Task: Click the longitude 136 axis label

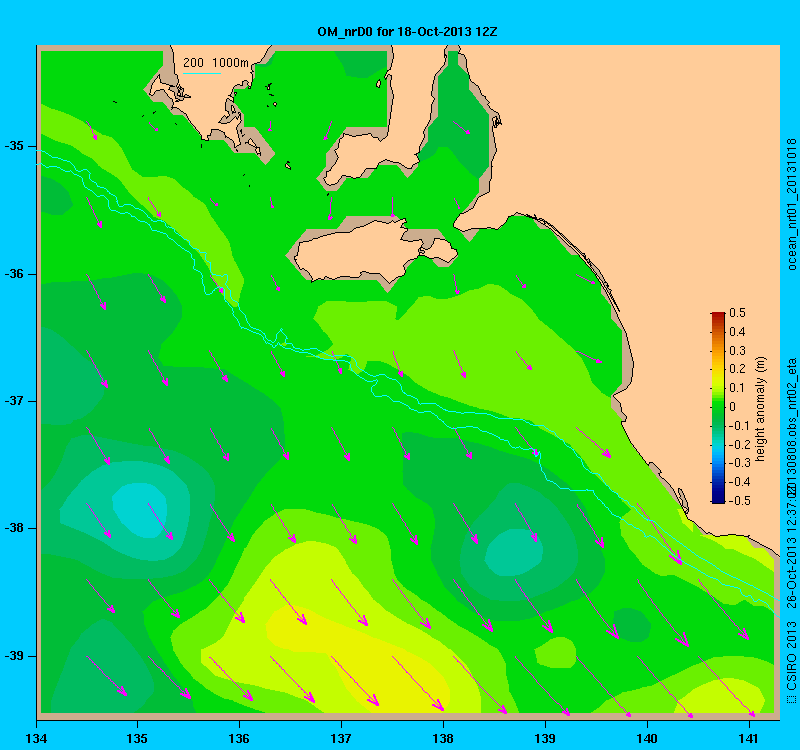Action: pos(239,738)
